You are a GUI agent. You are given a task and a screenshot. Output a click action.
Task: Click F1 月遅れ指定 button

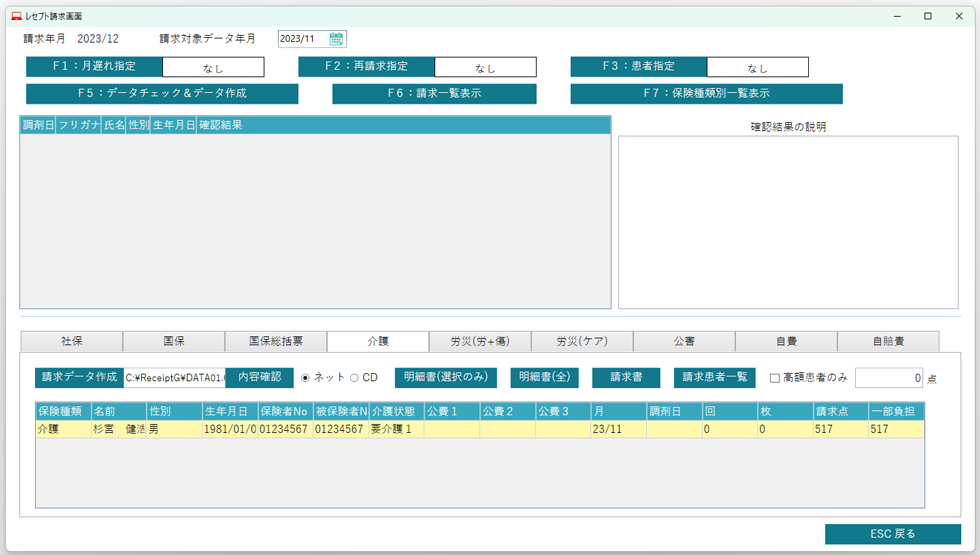pyautogui.click(x=94, y=67)
